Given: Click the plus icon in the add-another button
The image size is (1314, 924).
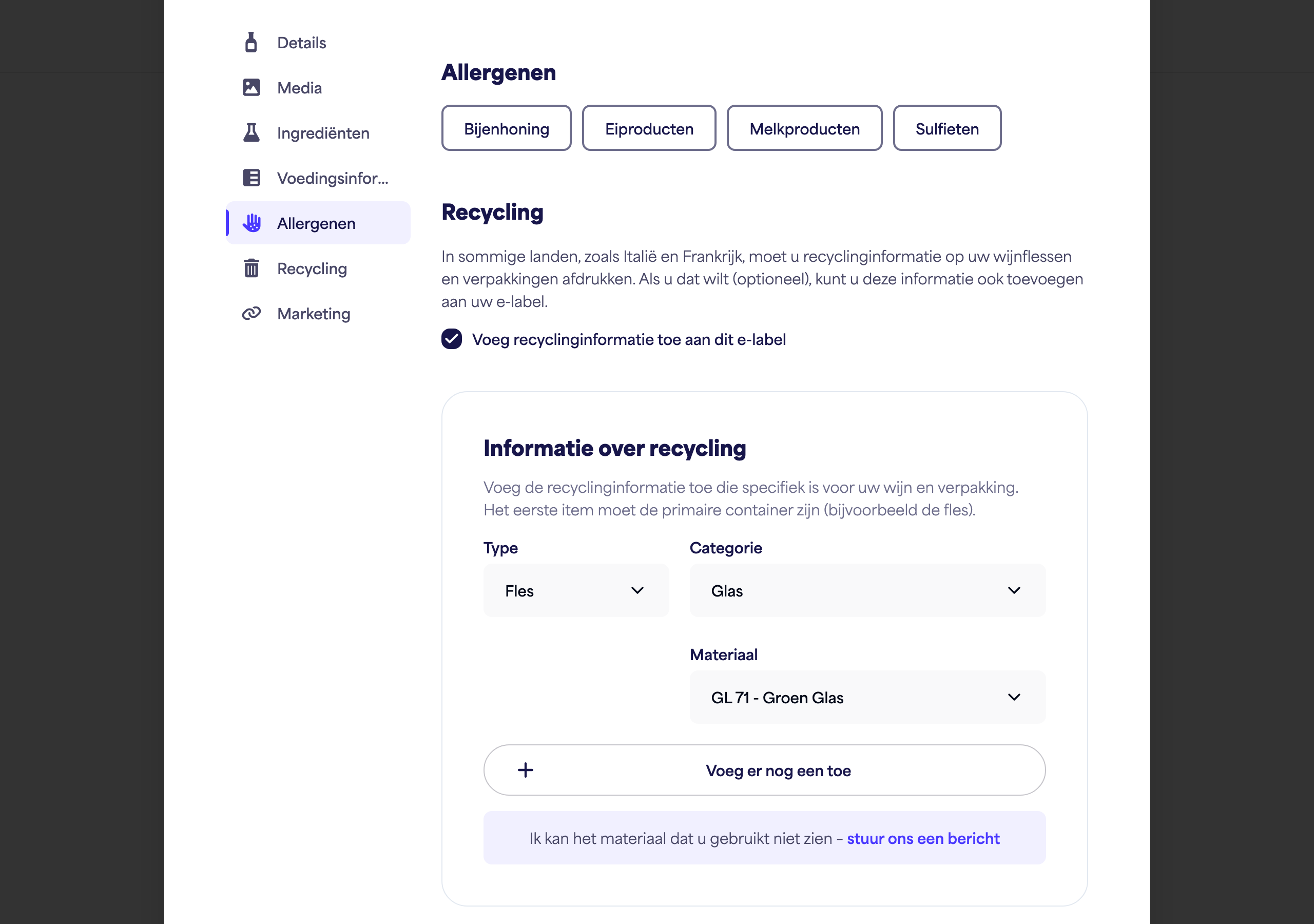Looking at the screenshot, I should (526, 770).
